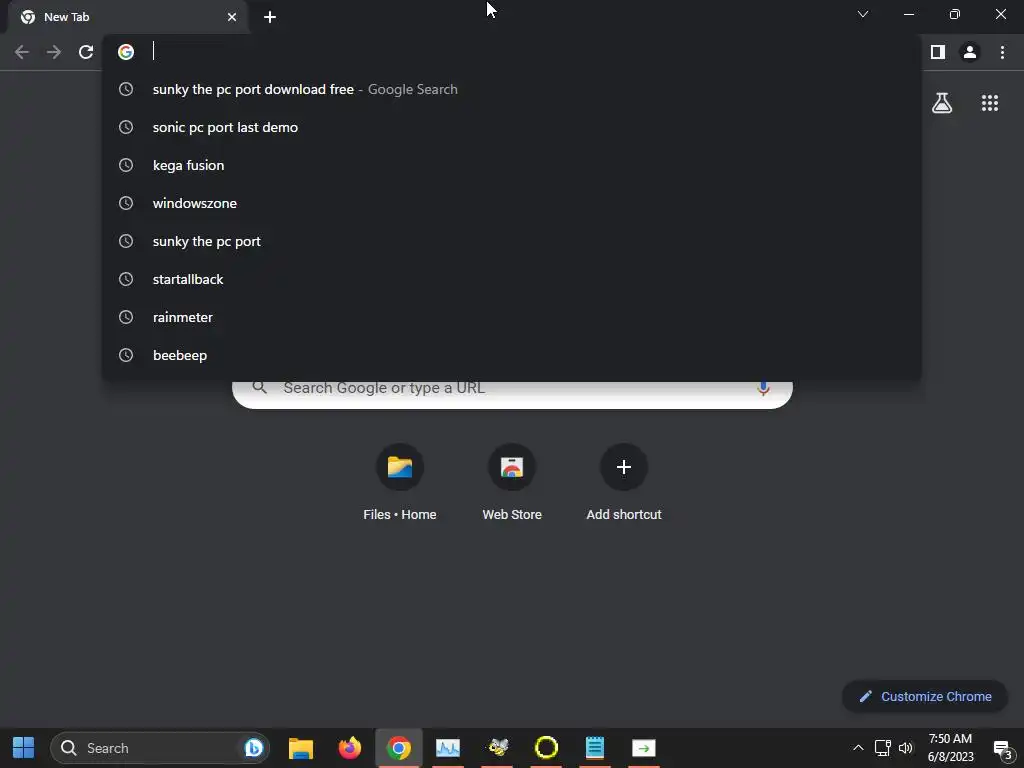1024x768 pixels.
Task: Open the tab search chevron
Action: [x=863, y=14]
